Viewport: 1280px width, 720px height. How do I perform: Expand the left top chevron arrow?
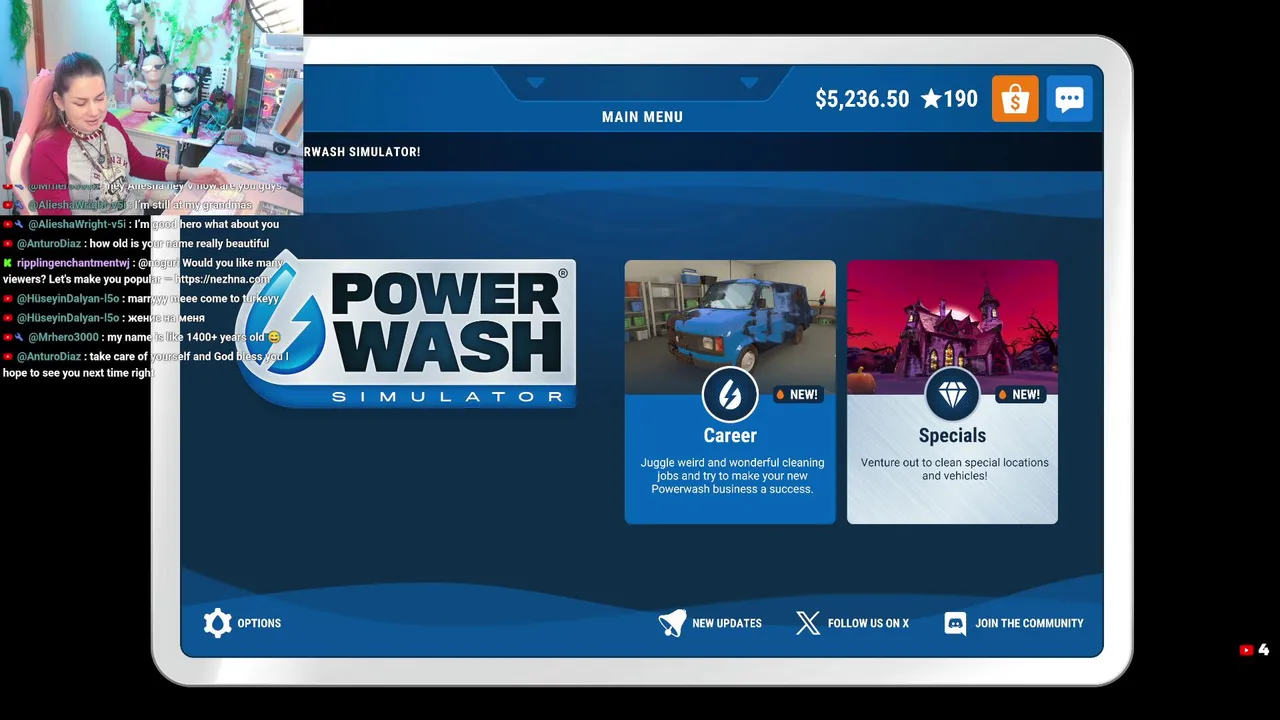click(535, 83)
